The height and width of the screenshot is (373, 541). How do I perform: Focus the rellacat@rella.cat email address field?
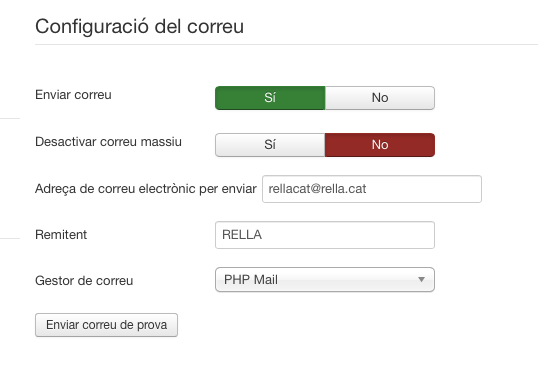[372, 189]
